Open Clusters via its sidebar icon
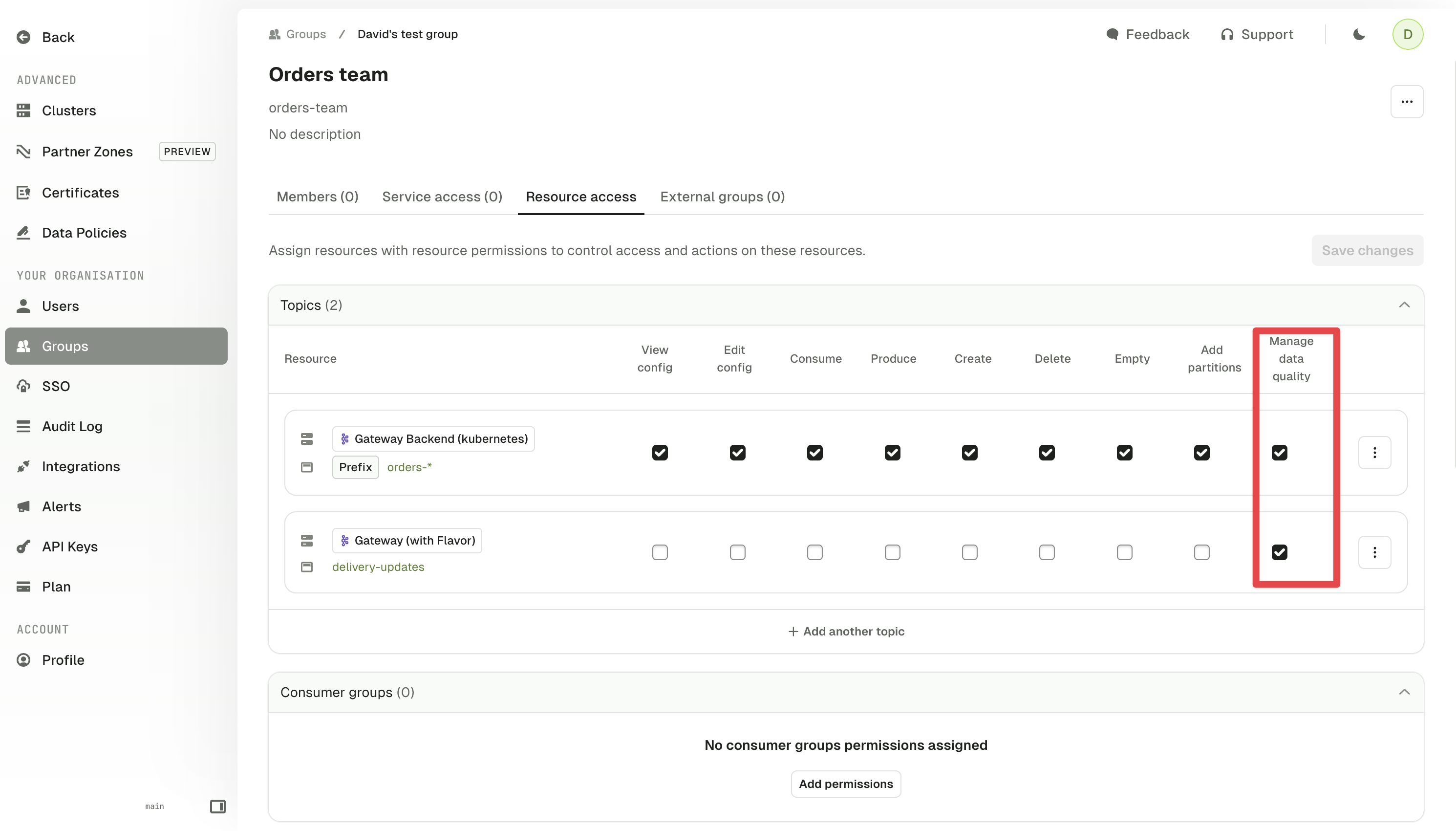This screenshot has height=831, width=1456. pyautogui.click(x=23, y=110)
